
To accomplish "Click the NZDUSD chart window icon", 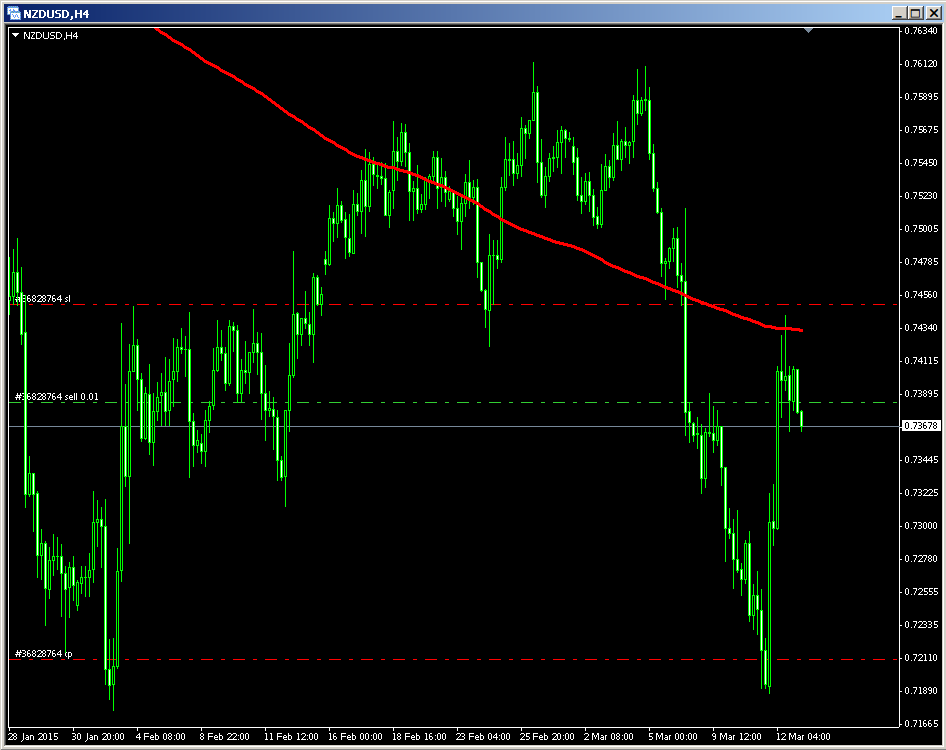I will (x=13, y=13).
